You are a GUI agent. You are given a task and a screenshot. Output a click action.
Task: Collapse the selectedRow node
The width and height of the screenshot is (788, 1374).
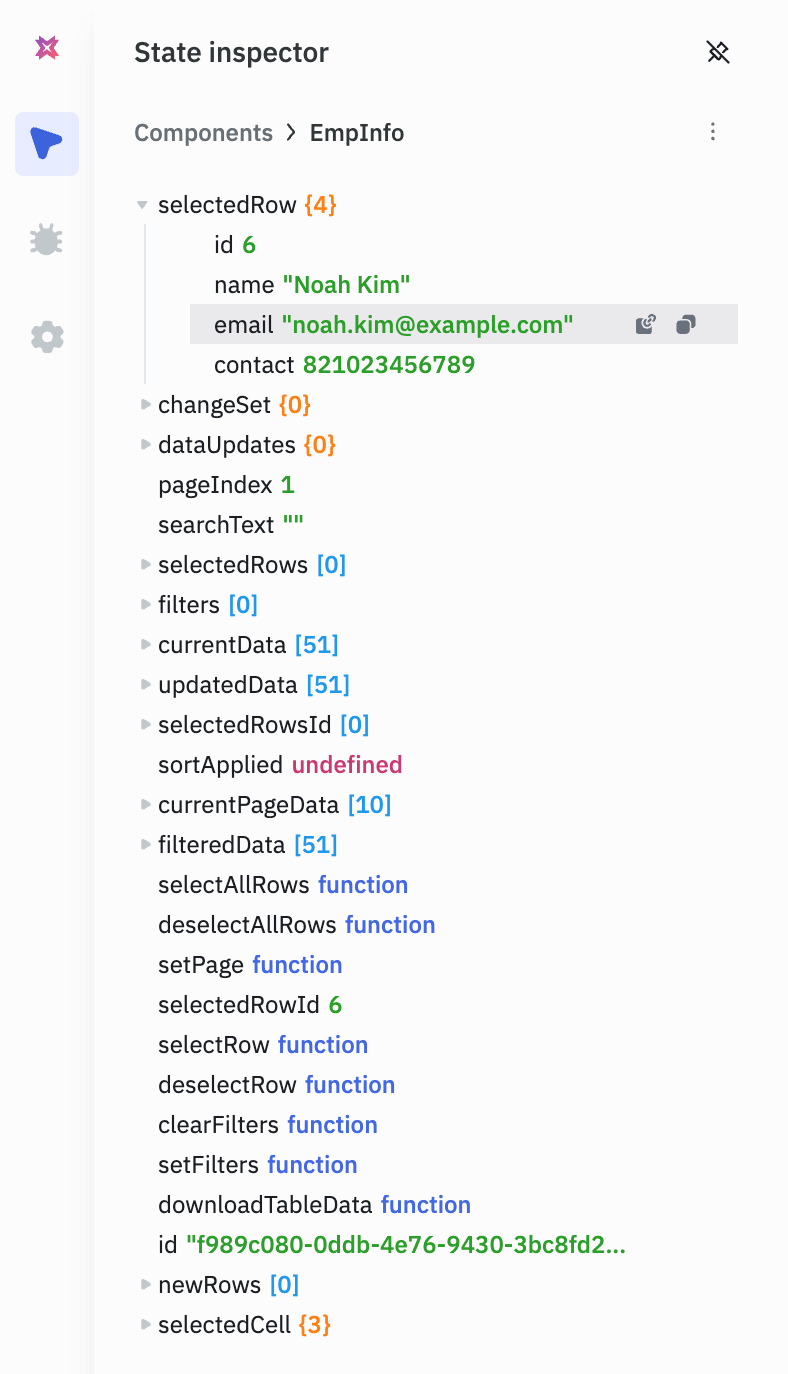145,205
